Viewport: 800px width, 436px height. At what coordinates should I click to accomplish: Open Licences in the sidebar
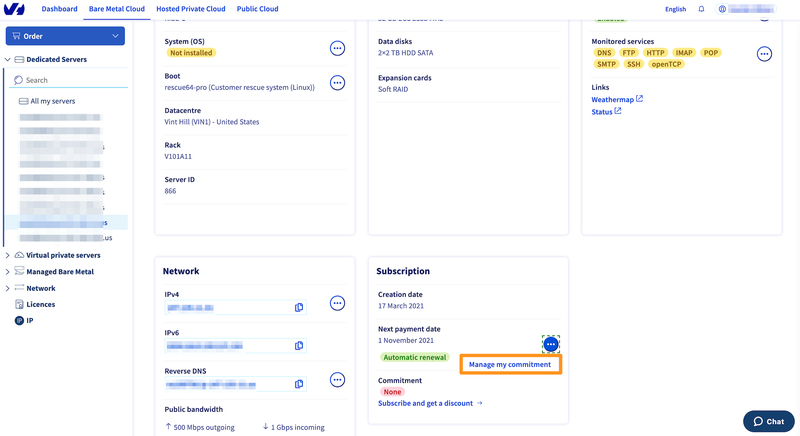[41, 304]
